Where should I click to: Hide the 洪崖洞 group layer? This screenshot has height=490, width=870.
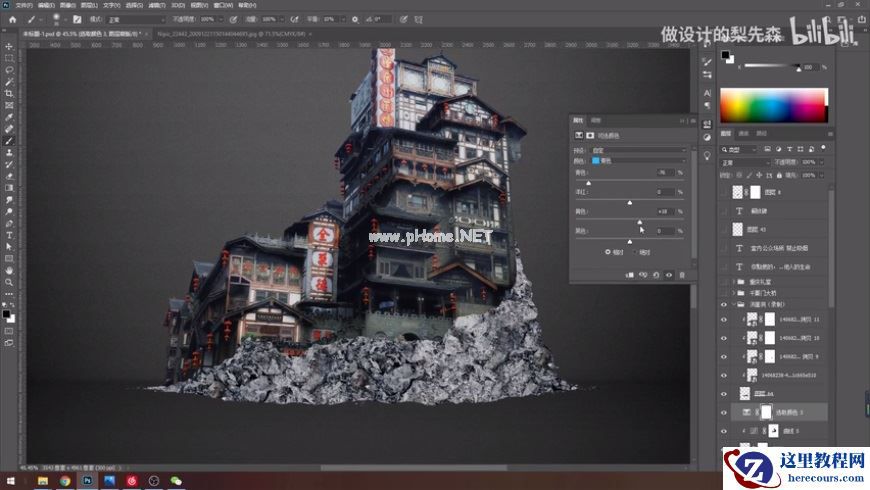(x=724, y=305)
